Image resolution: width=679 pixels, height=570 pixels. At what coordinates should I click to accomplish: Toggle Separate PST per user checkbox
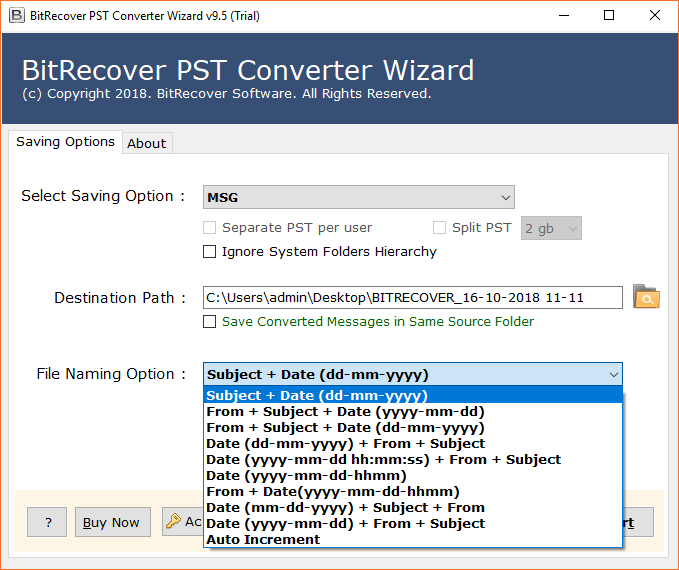(x=210, y=228)
